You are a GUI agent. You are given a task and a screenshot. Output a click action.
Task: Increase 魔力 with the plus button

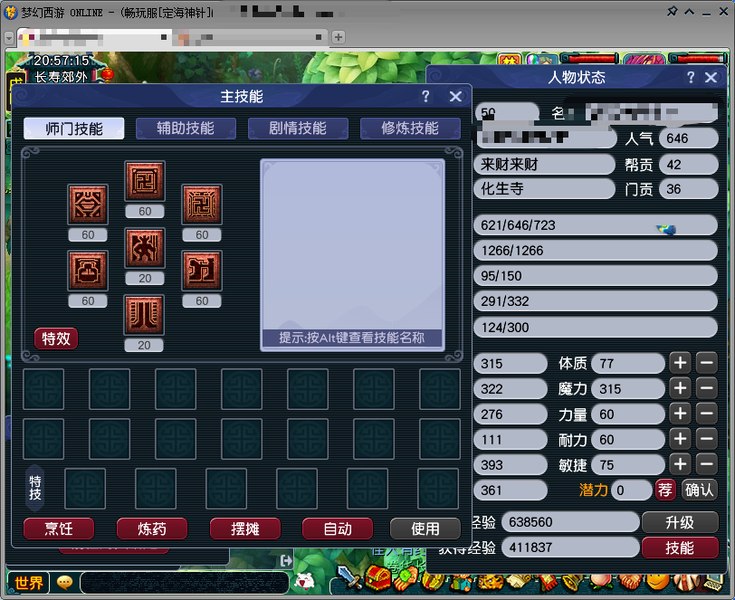pos(680,388)
